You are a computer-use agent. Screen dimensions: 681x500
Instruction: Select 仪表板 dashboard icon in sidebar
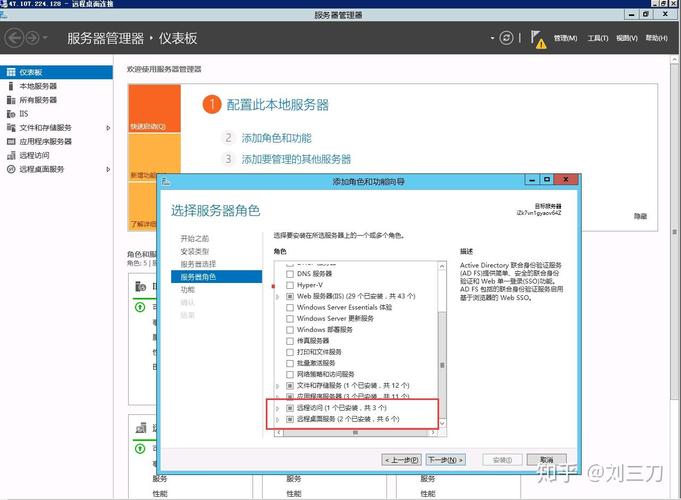(11, 72)
